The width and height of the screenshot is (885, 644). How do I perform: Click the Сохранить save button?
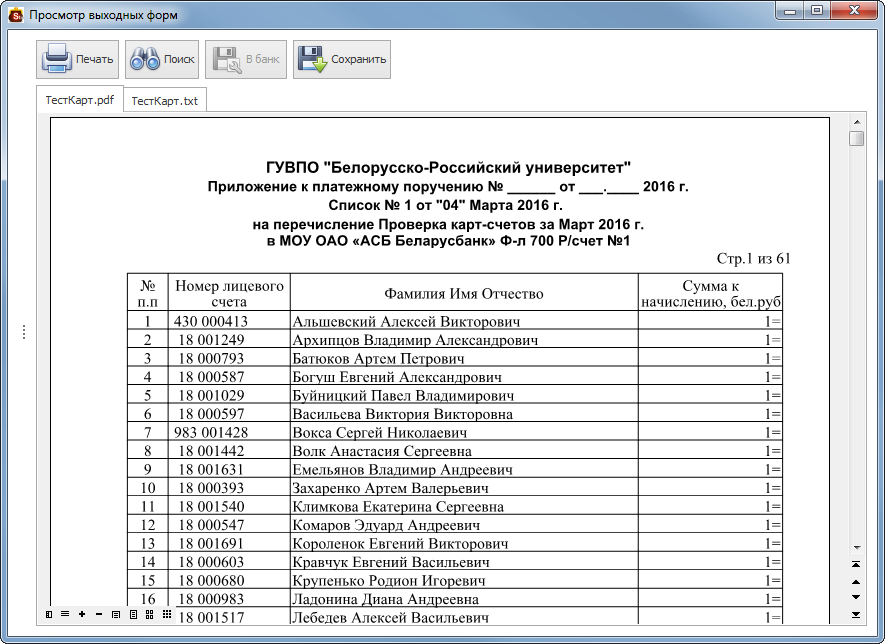(x=342, y=59)
